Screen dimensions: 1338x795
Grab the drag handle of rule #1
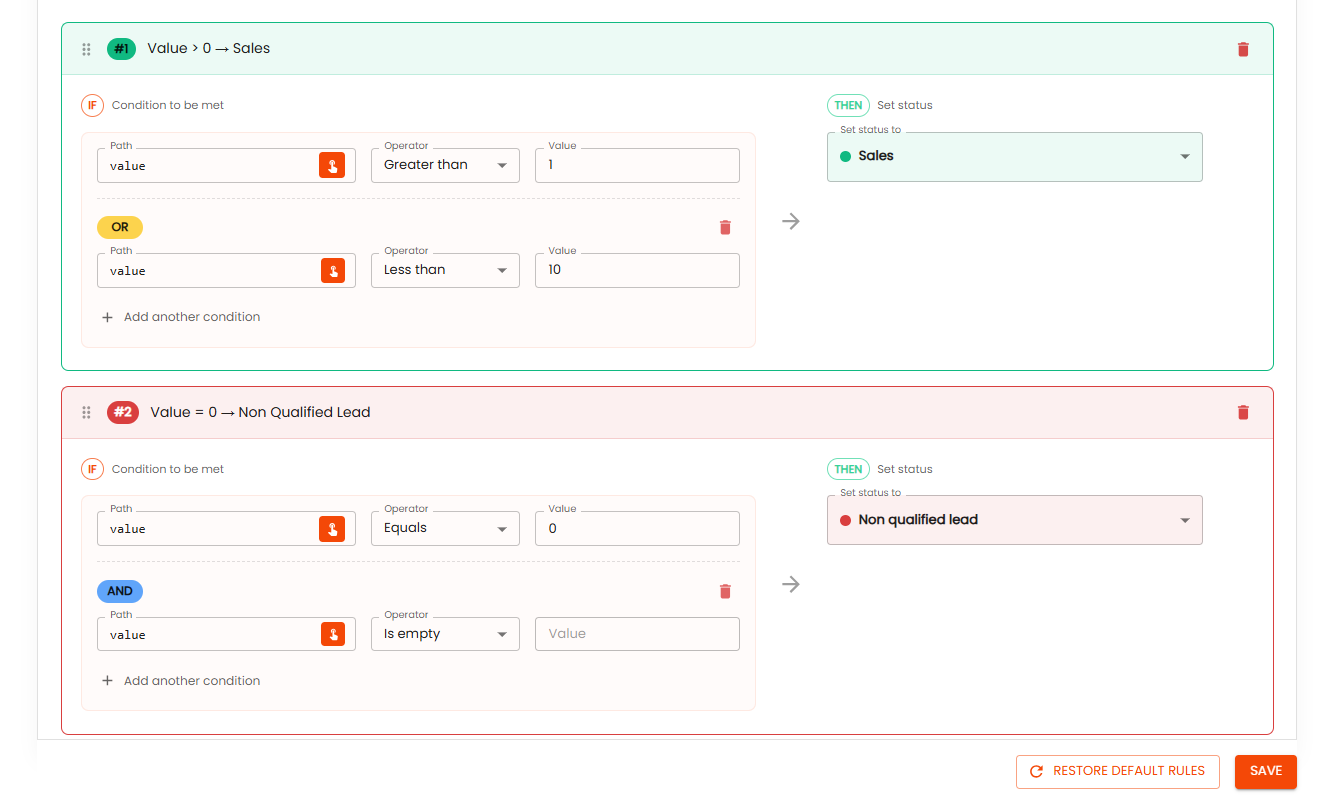coord(86,49)
